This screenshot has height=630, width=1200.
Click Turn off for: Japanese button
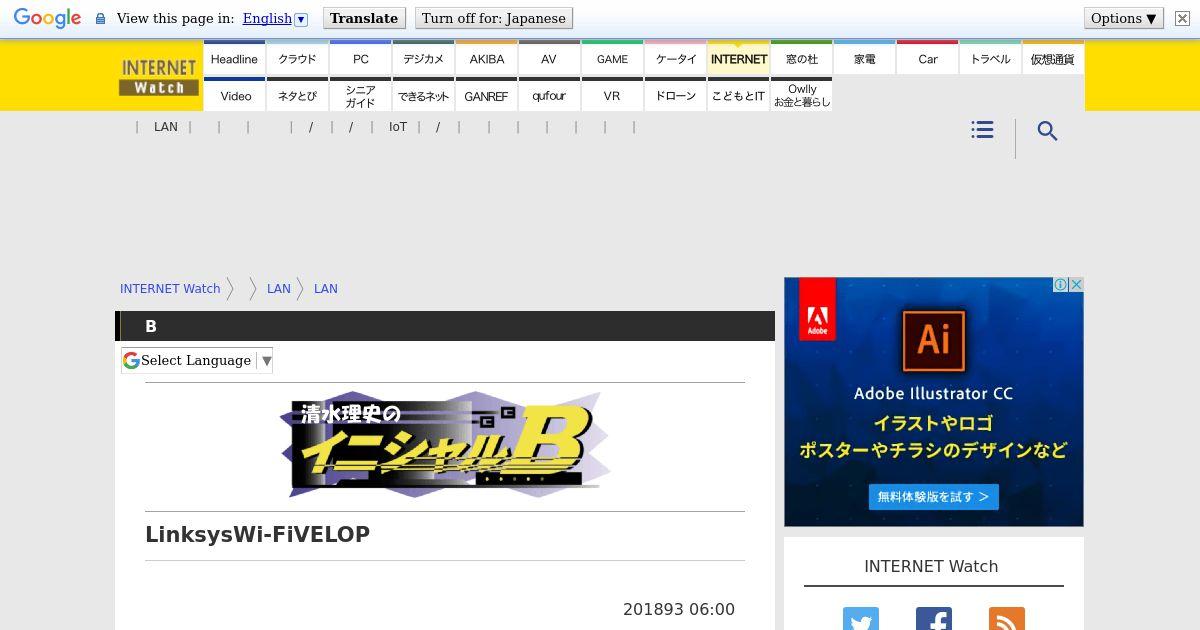point(493,18)
